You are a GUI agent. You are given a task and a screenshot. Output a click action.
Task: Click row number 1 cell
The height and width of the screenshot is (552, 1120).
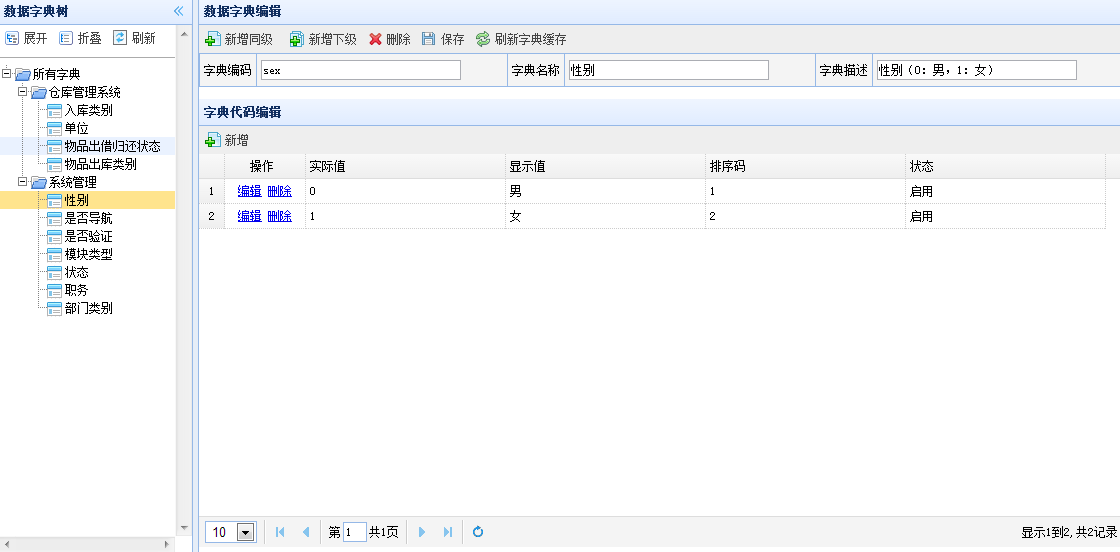(211, 191)
